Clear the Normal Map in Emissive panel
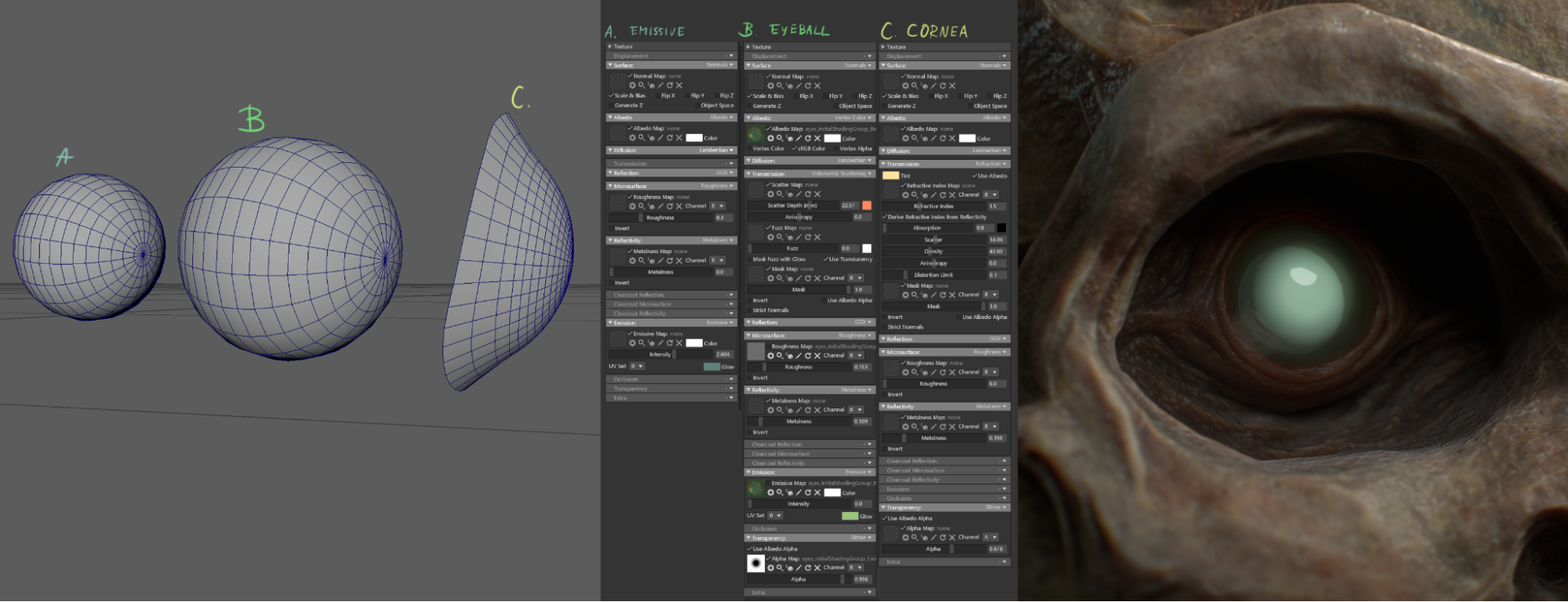The width and height of the screenshot is (1568, 602). [x=679, y=85]
